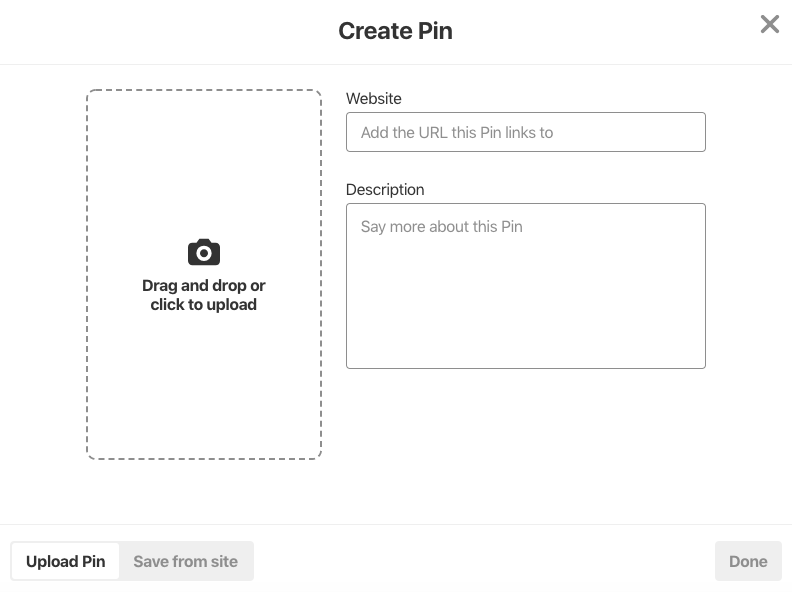Click empty lower part of Description box
This screenshot has height=592, width=792.
(525, 323)
